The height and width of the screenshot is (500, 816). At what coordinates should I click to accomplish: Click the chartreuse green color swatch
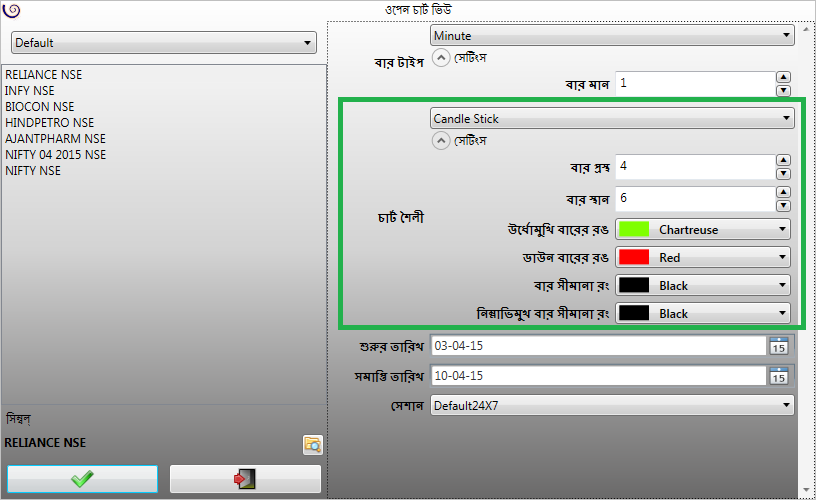634,229
